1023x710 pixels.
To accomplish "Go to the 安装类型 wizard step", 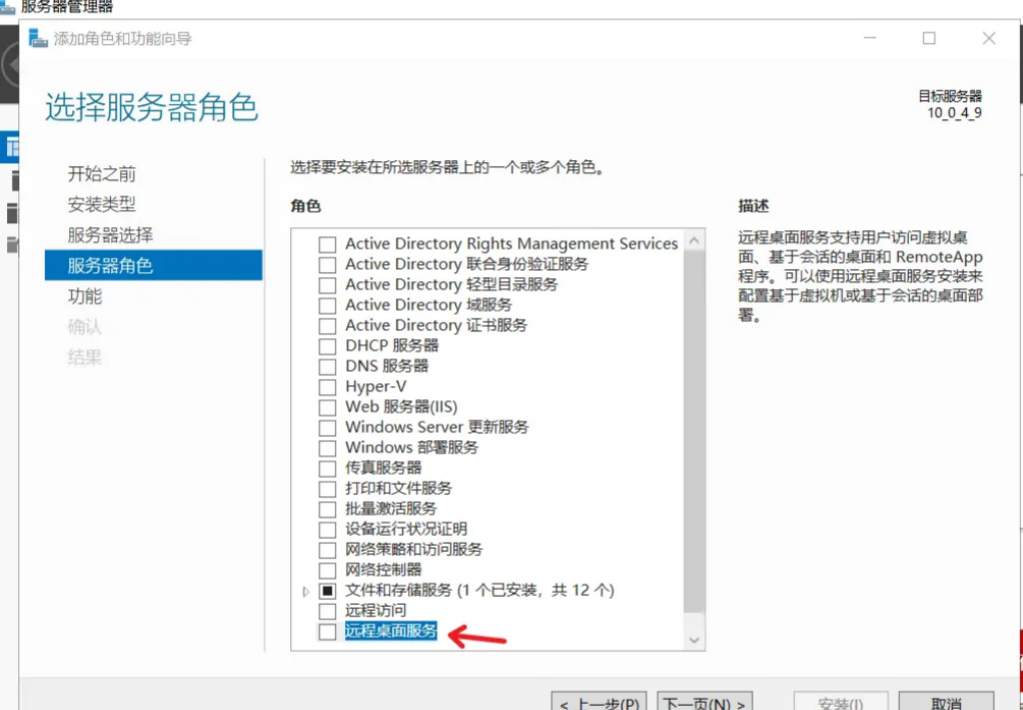I will point(102,204).
